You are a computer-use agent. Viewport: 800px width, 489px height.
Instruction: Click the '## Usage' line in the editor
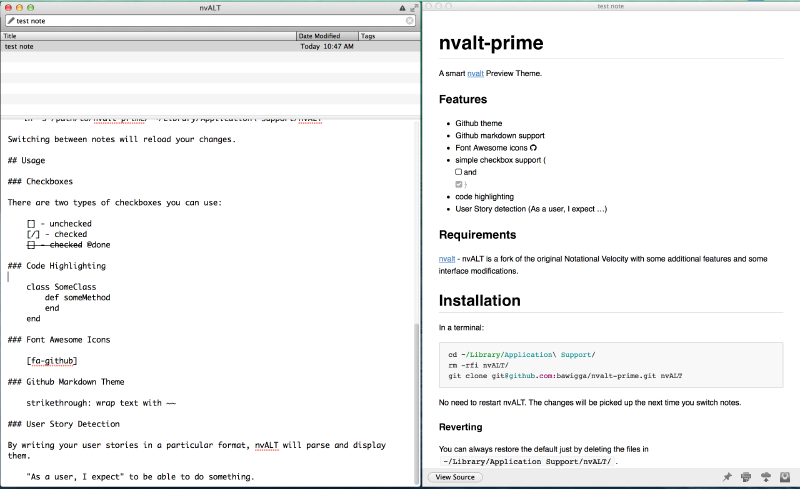pos(27,160)
